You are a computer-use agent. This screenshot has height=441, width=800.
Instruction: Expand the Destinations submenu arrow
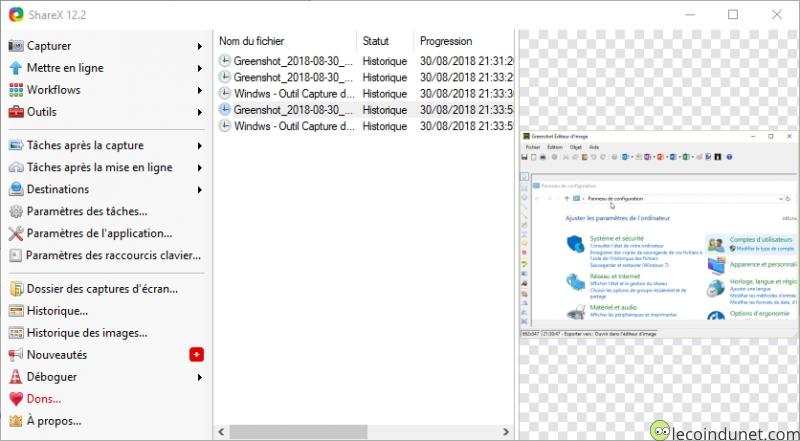coord(200,190)
